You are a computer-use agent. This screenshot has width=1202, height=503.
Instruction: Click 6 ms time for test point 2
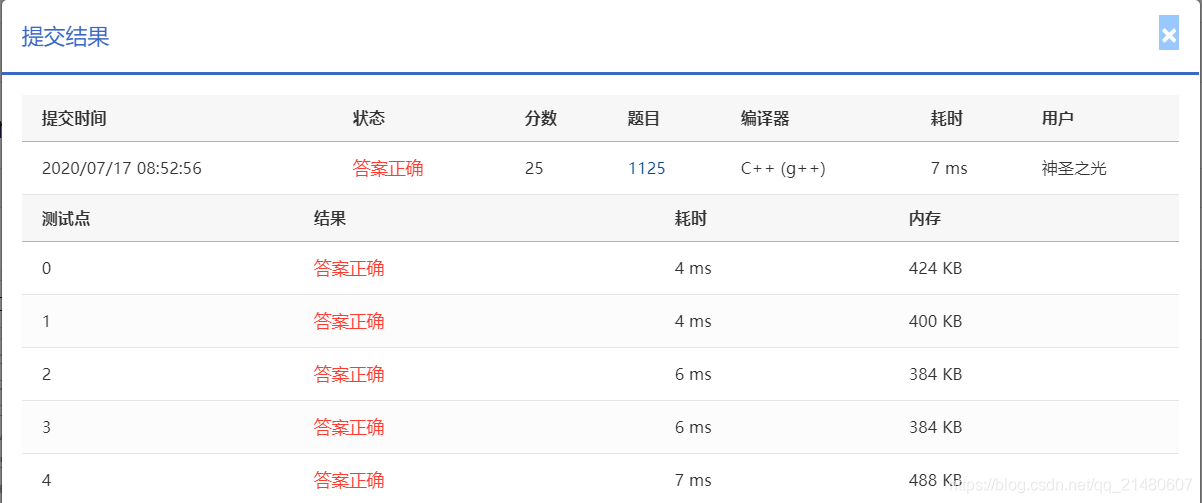tap(693, 374)
